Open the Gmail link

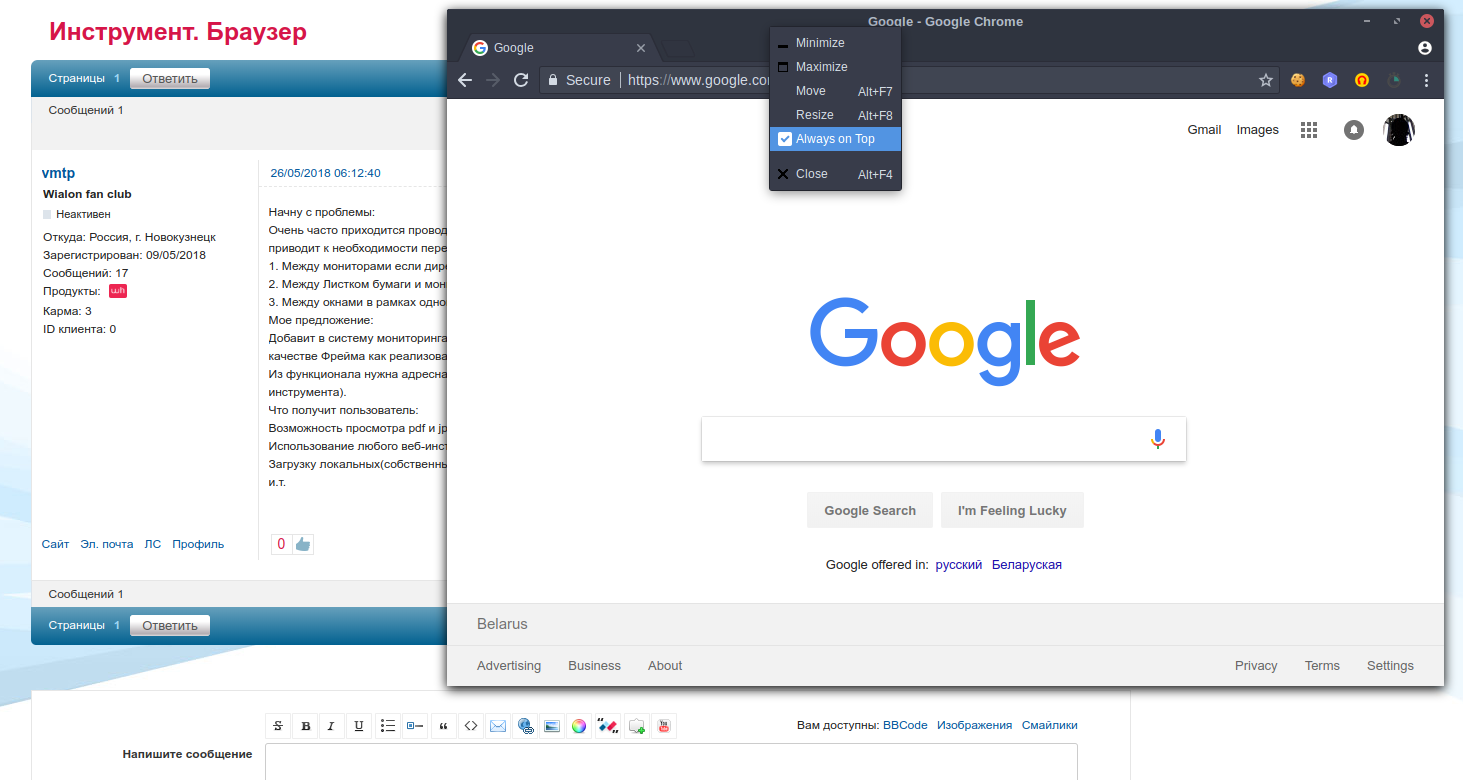(1204, 130)
